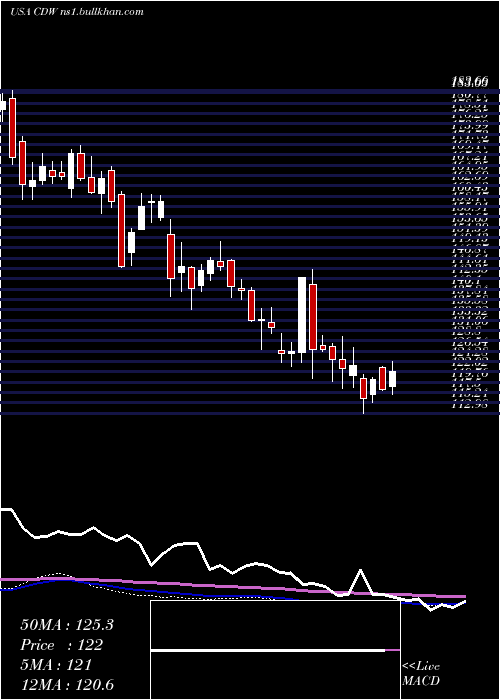500x700 pixels.
Task: Click the tallest white candlestick in the chart
Action: [x=302, y=315]
